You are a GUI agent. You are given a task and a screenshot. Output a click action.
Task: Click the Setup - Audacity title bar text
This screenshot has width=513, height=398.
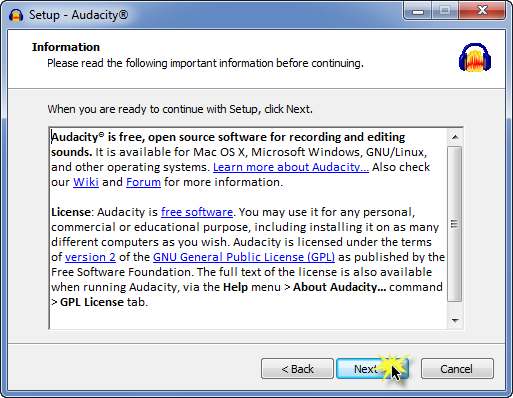pos(78,15)
